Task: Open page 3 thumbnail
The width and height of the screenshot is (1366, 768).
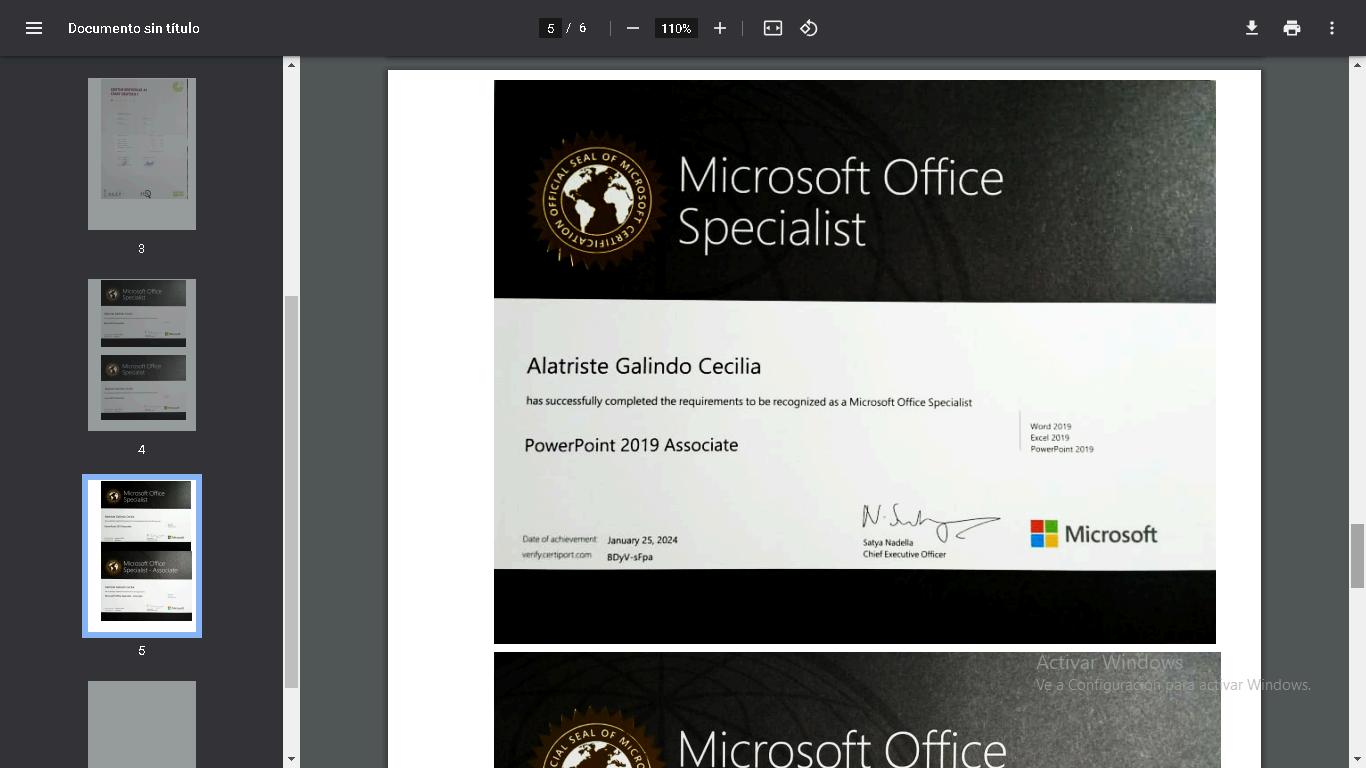Action: pos(142,154)
